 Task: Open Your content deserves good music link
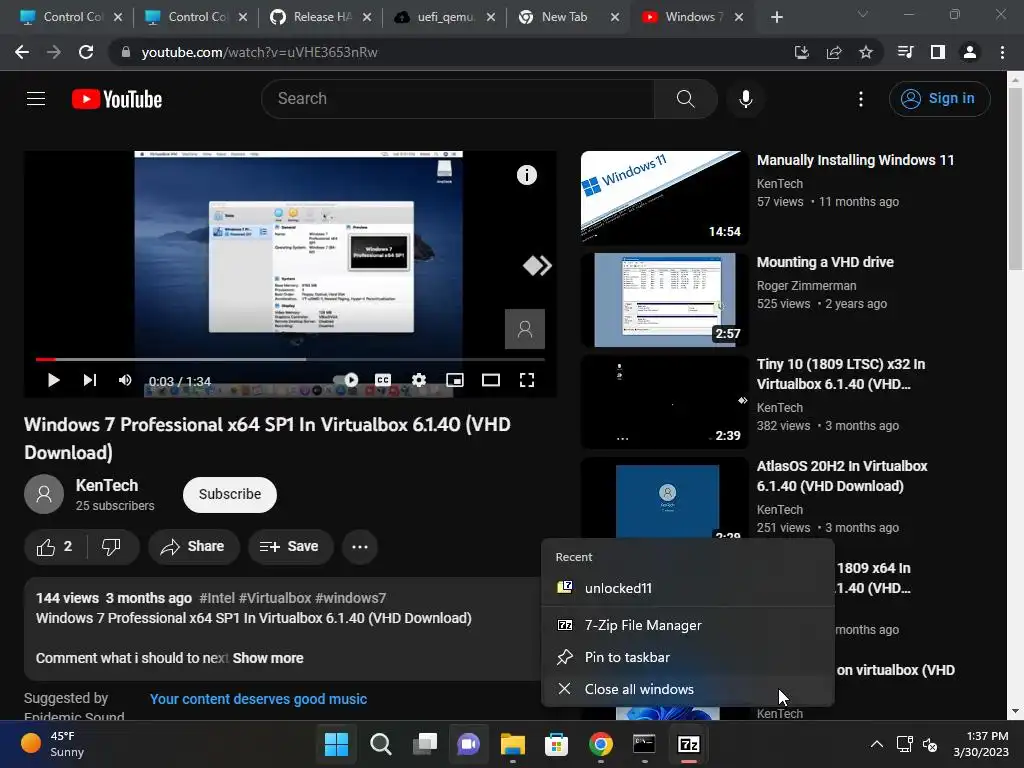click(259, 699)
